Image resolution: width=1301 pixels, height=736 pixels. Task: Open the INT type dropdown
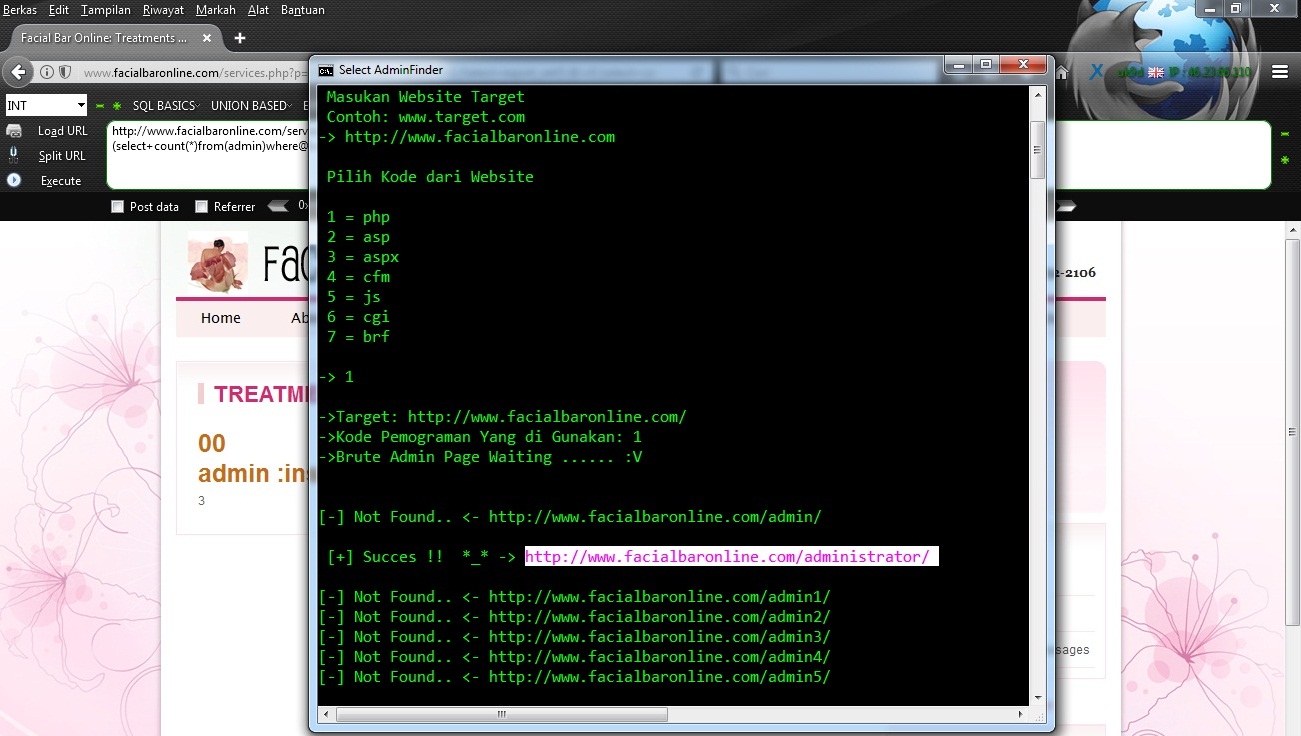point(47,105)
